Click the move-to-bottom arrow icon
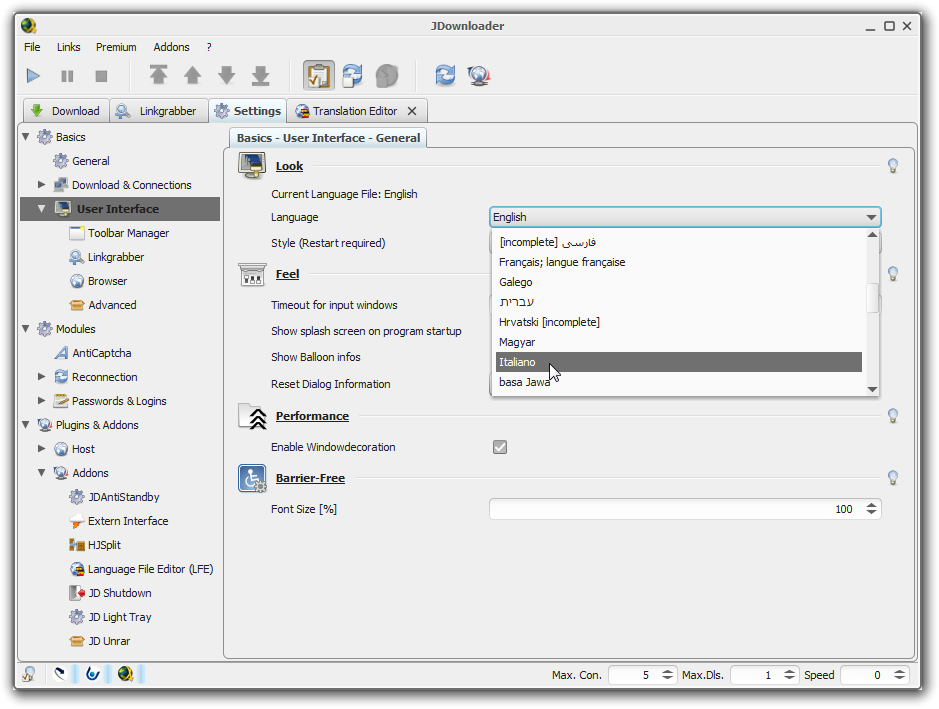Viewport: 939px width, 709px height. (260, 76)
